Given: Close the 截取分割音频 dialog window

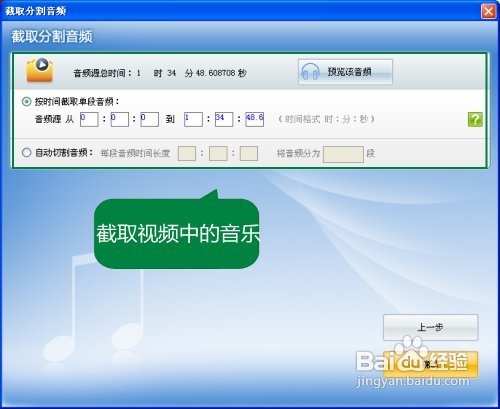Looking at the screenshot, I should (489, 11).
